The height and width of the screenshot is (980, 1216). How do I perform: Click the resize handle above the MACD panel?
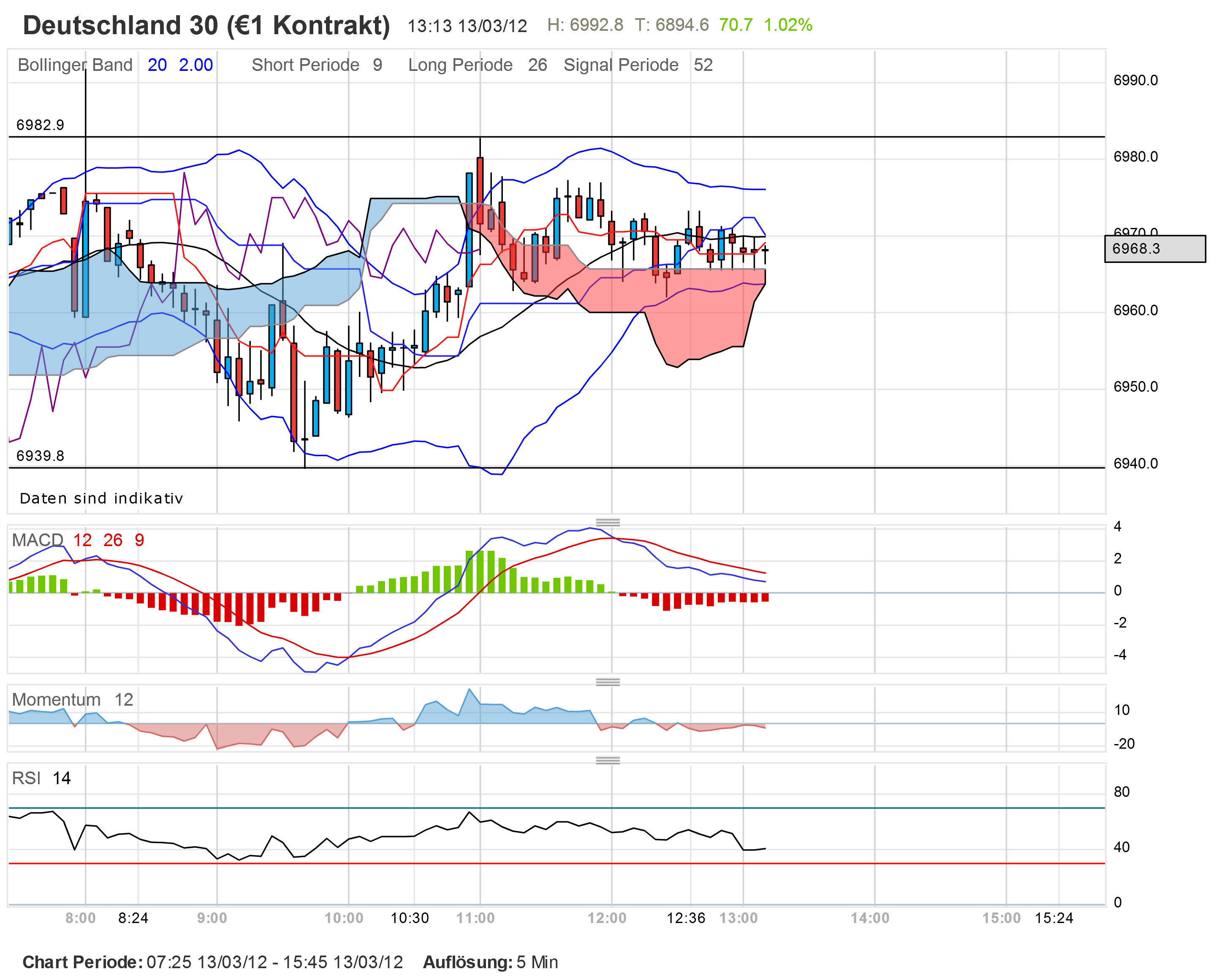[x=608, y=522]
